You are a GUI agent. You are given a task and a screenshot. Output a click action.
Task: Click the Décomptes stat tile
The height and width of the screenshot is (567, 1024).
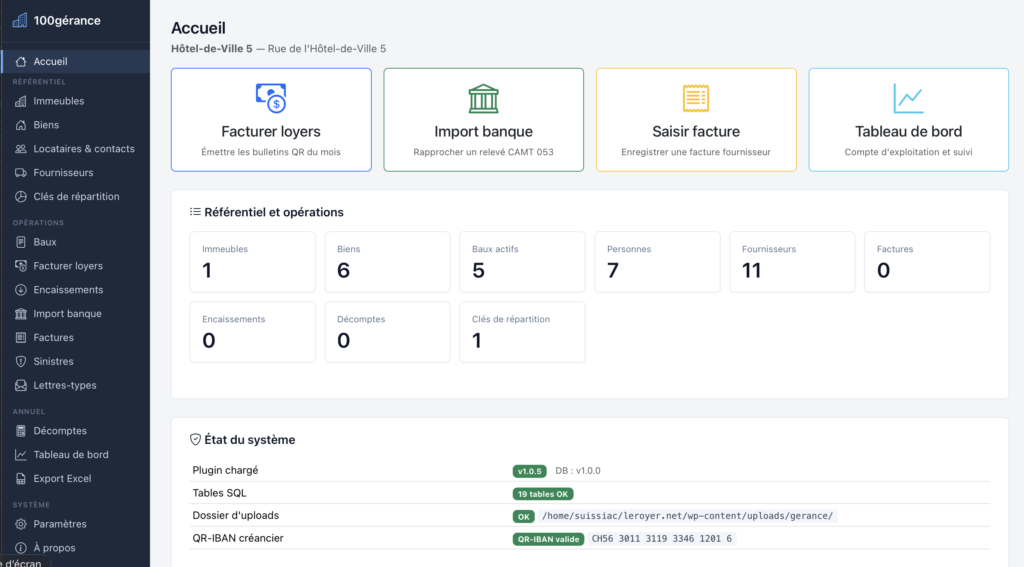387,332
